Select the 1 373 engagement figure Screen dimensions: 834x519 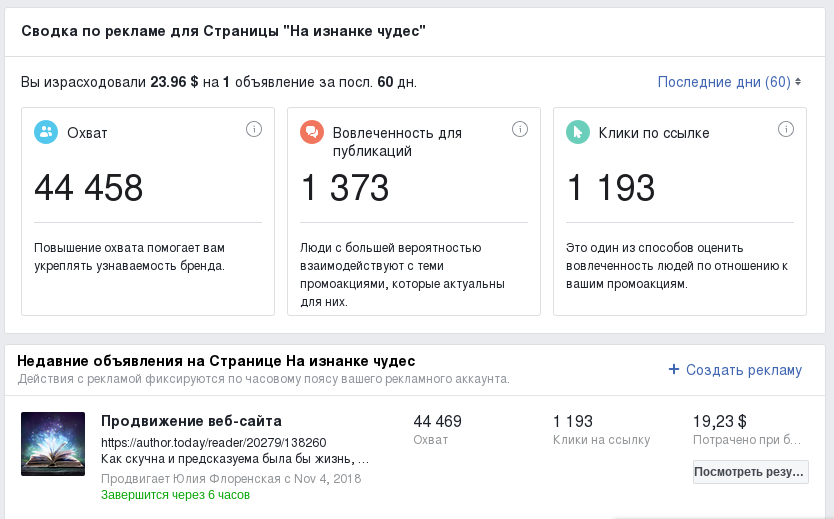(345, 188)
